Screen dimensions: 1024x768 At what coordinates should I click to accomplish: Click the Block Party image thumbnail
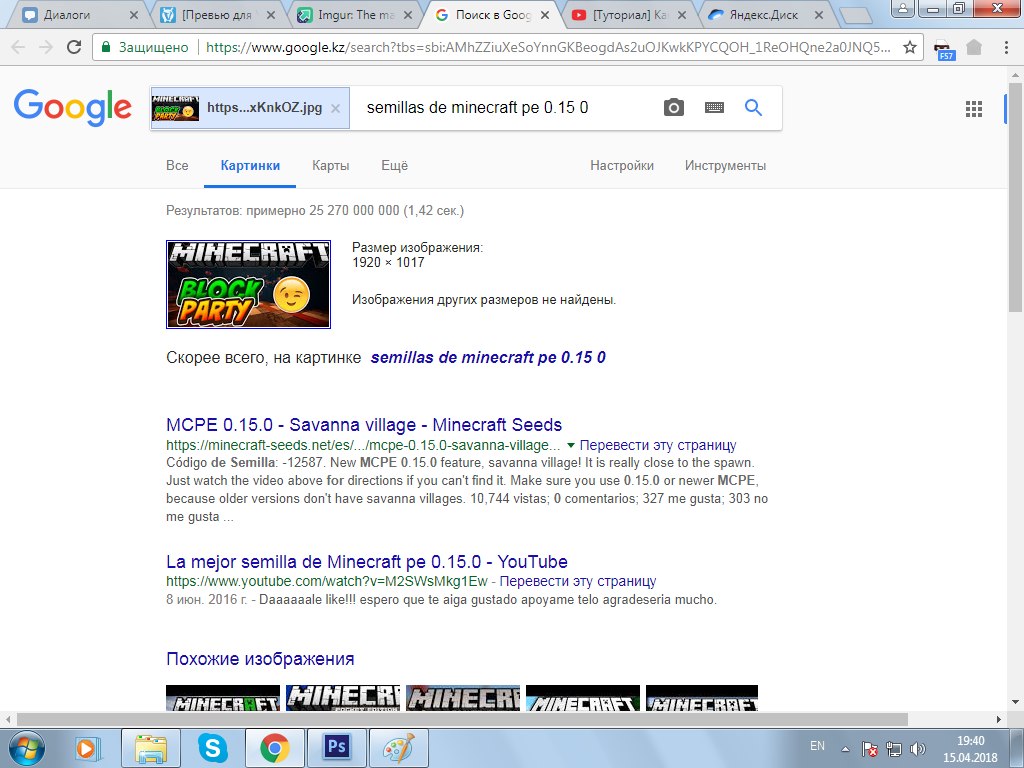coord(248,284)
